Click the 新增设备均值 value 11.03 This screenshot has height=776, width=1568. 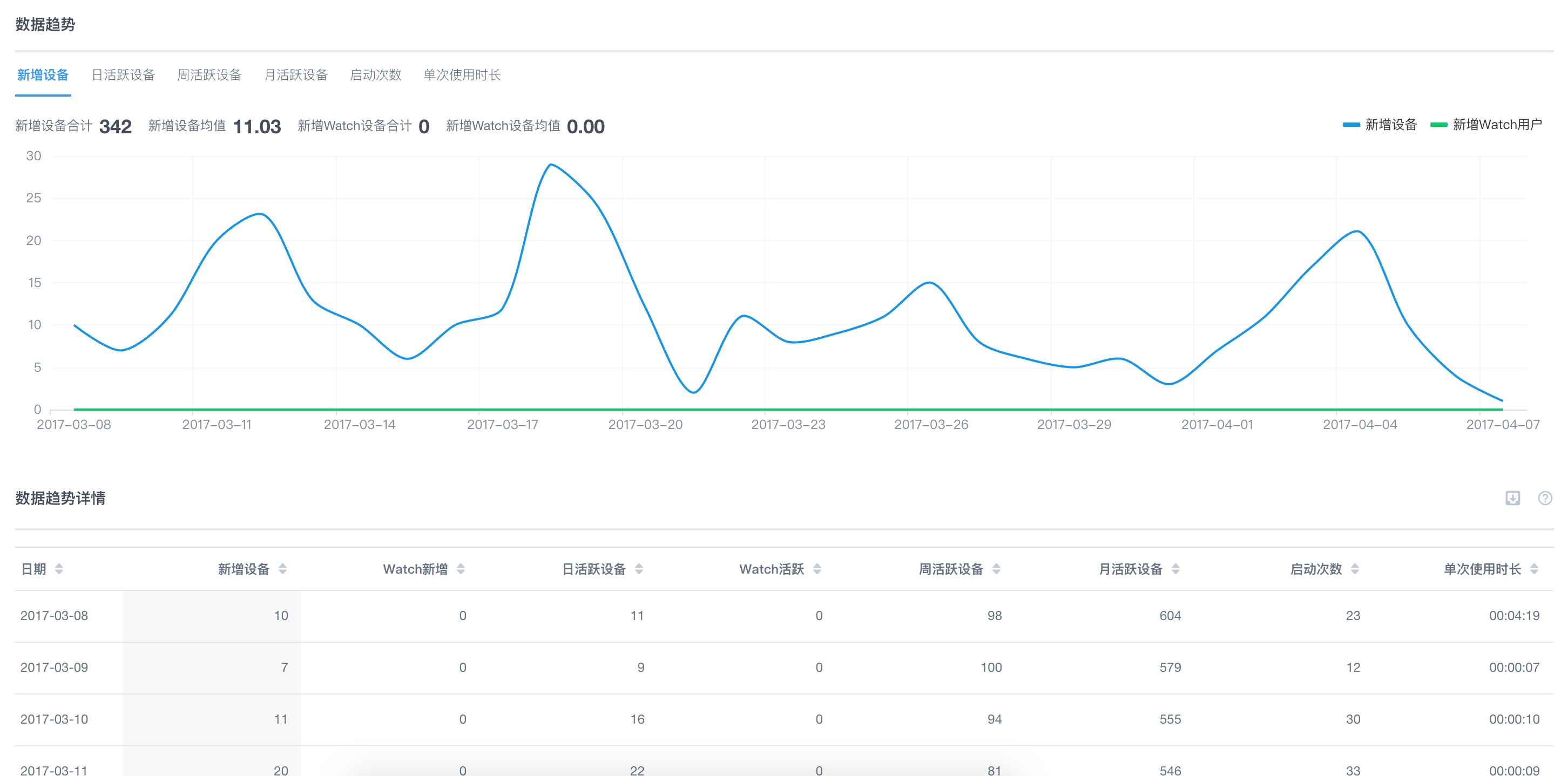pos(256,126)
